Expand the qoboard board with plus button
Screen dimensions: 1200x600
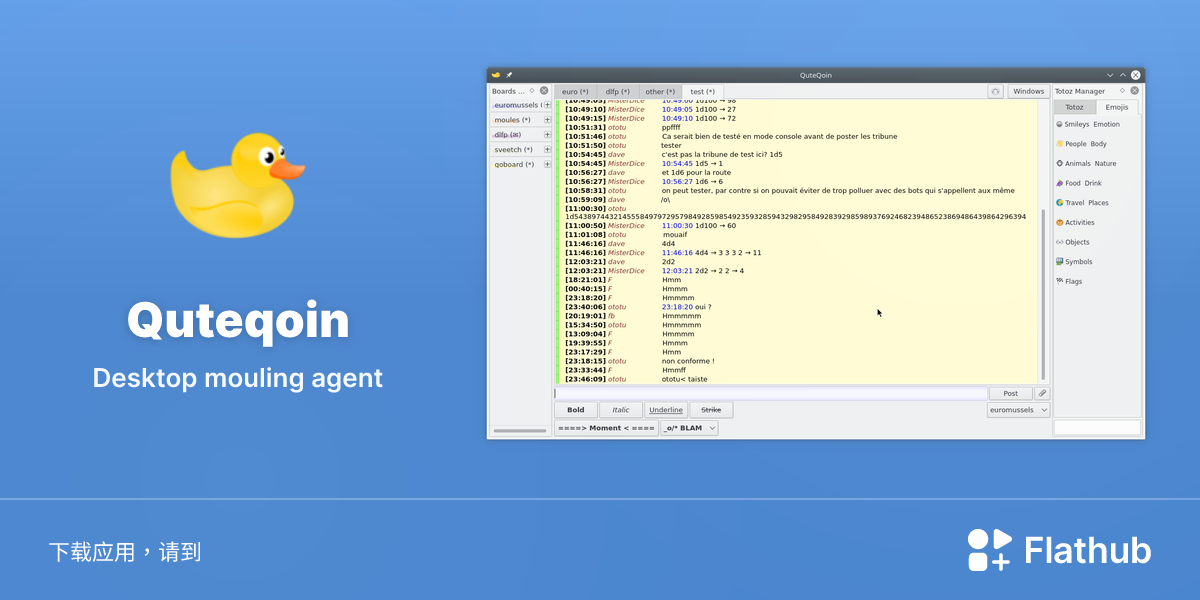[x=547, y=165]
